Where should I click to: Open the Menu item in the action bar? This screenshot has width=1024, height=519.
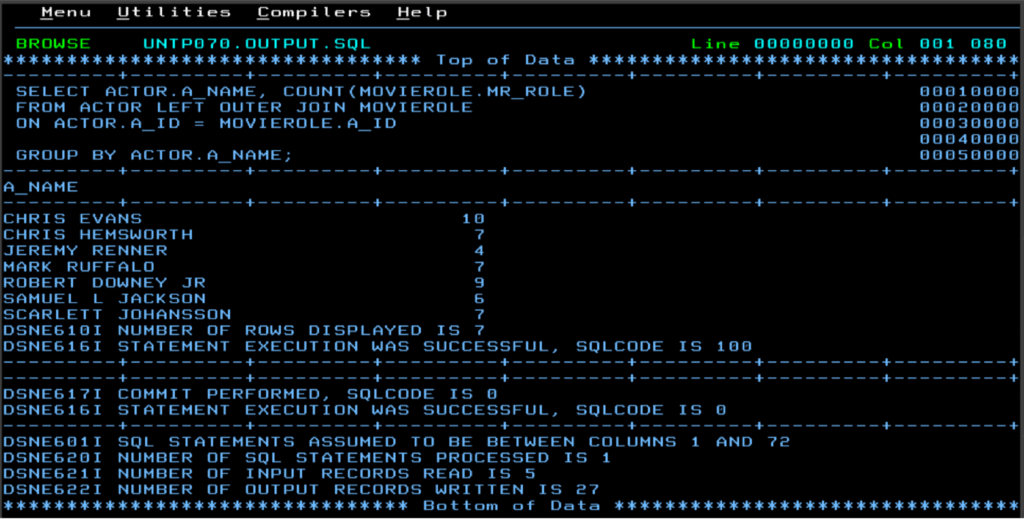[65, 13]
